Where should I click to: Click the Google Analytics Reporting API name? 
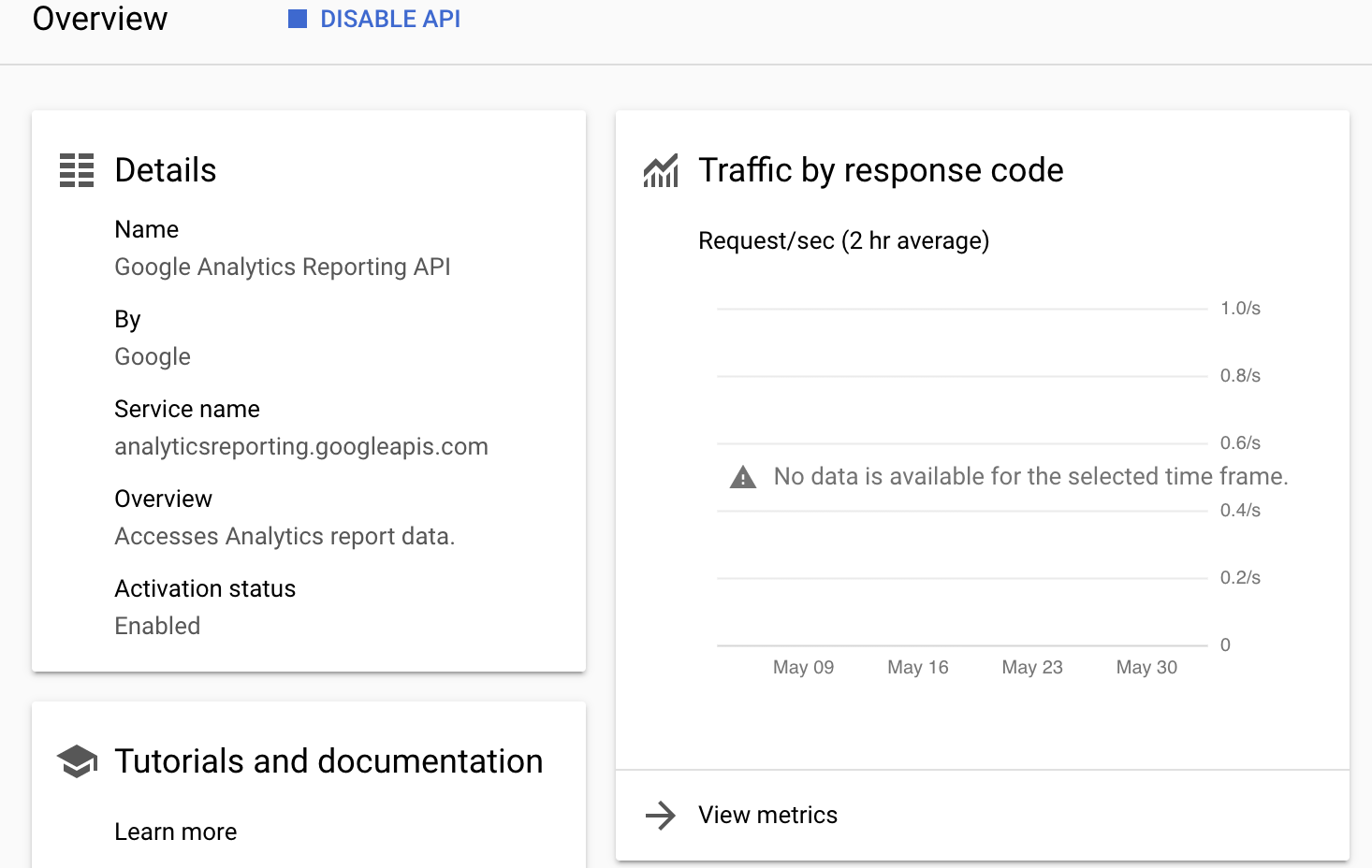click(x=283, y=267)
